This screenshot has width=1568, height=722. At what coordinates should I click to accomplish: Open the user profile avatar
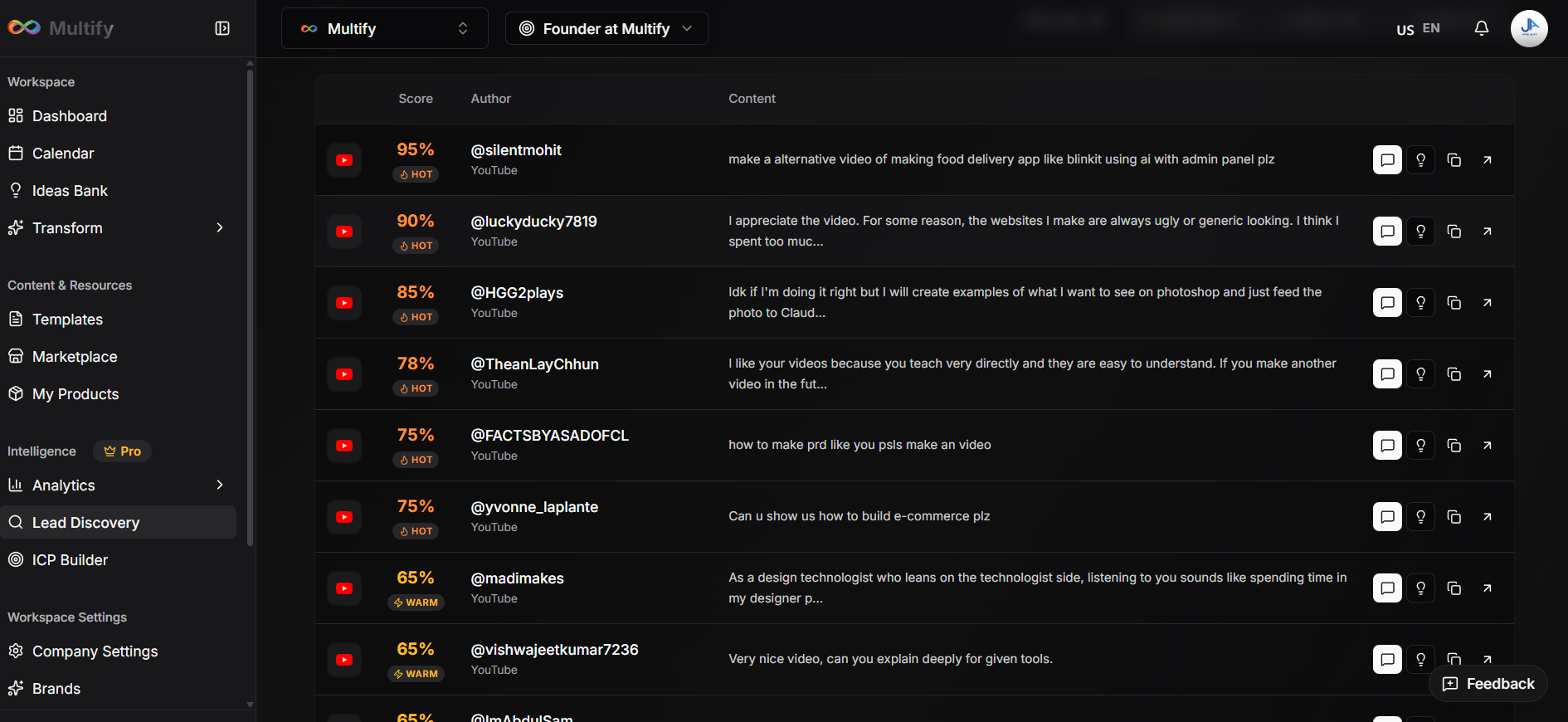(1528, 28)
